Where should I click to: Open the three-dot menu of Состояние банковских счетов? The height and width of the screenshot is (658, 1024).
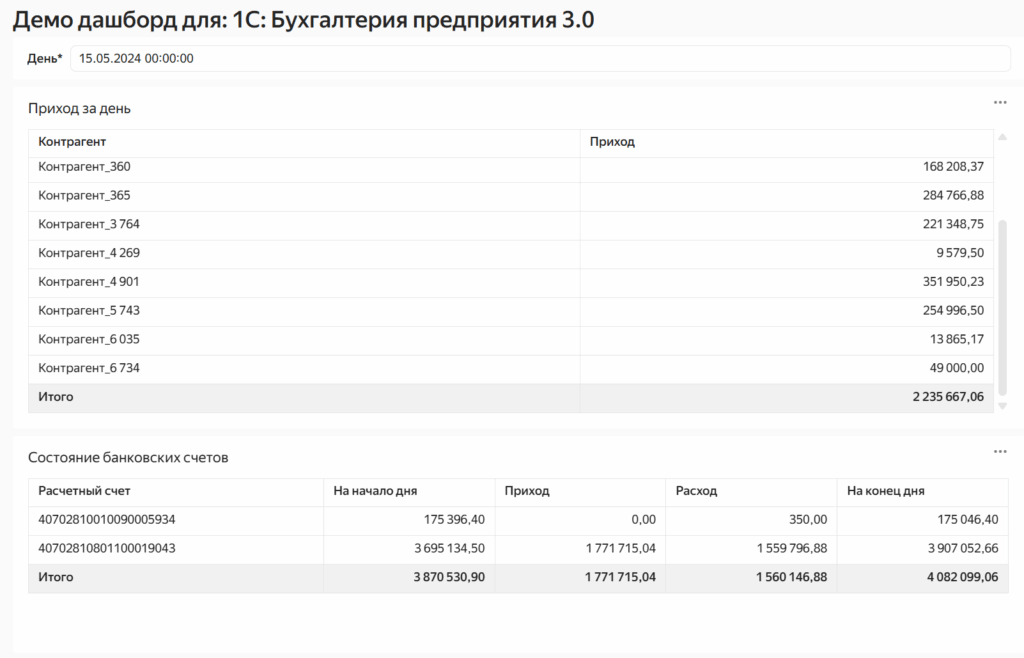tap(1000, 452)
